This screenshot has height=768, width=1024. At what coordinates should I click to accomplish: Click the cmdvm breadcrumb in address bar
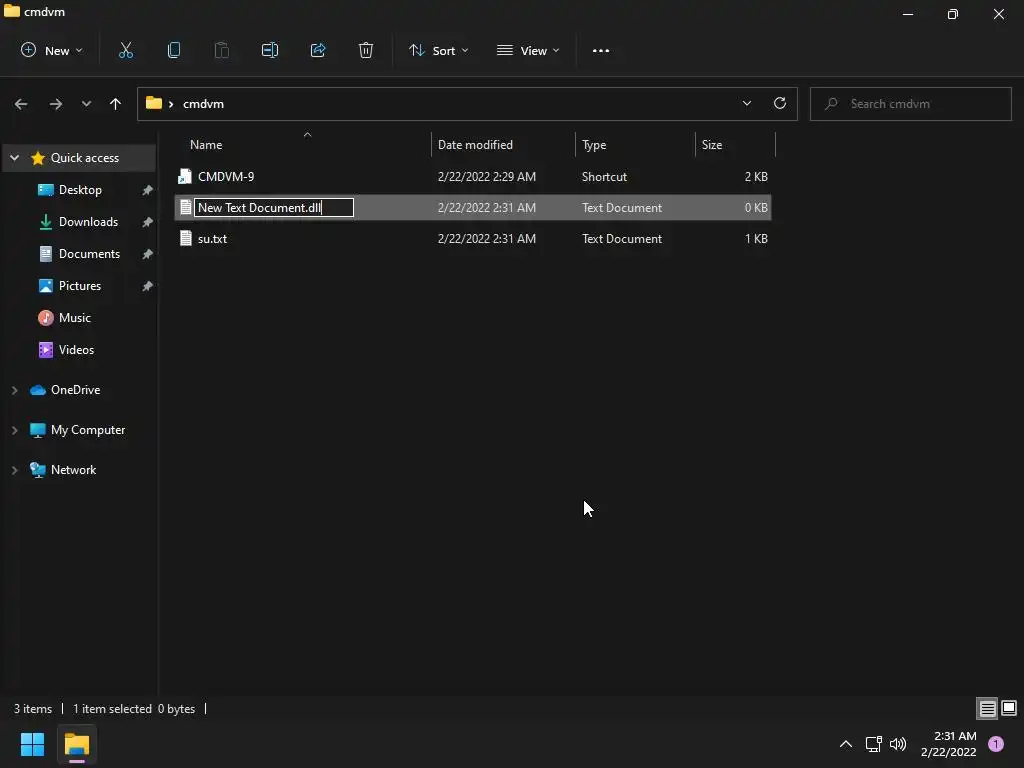click(203, 104)
